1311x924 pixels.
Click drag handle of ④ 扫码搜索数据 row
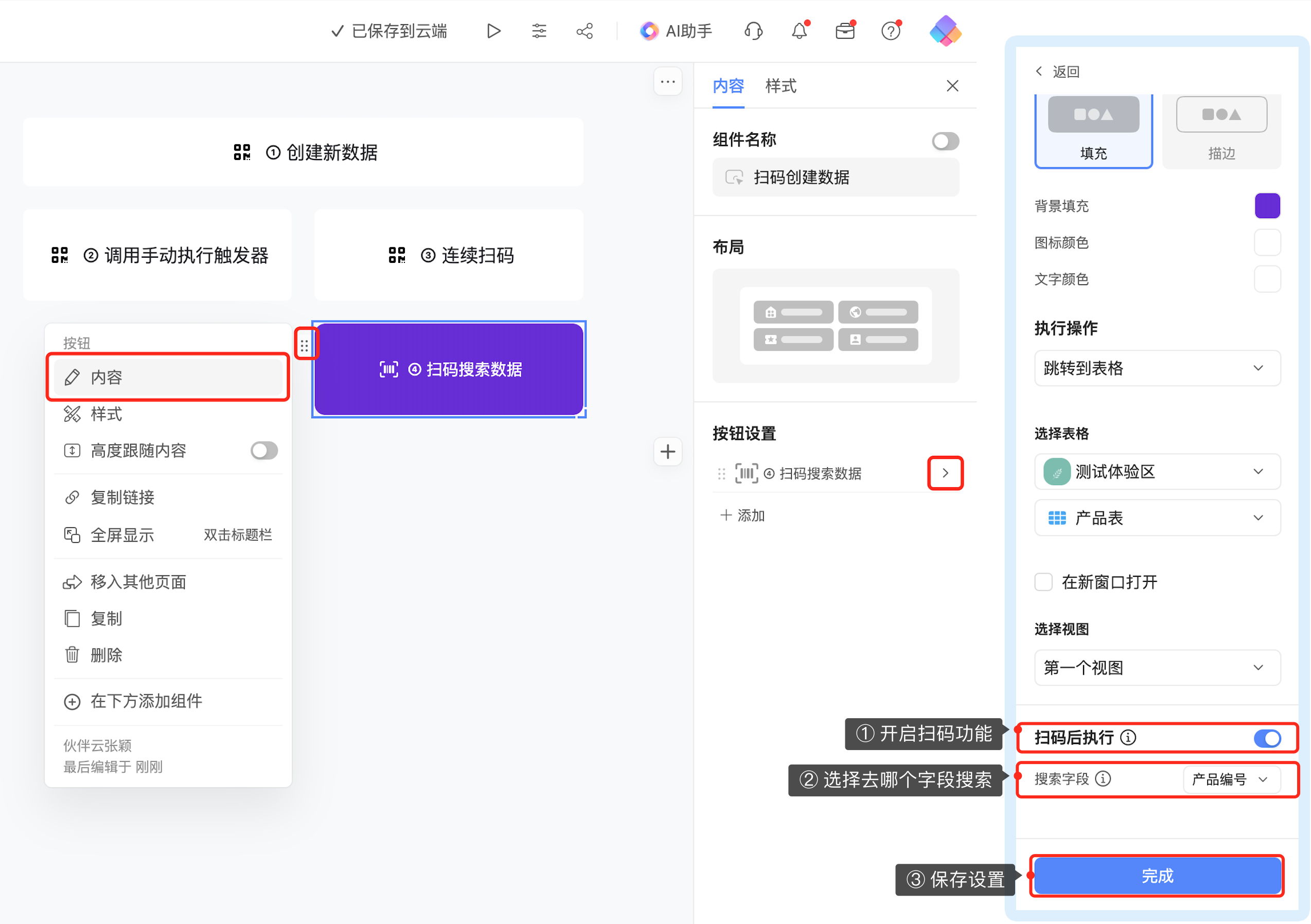[x=721, y=473]
